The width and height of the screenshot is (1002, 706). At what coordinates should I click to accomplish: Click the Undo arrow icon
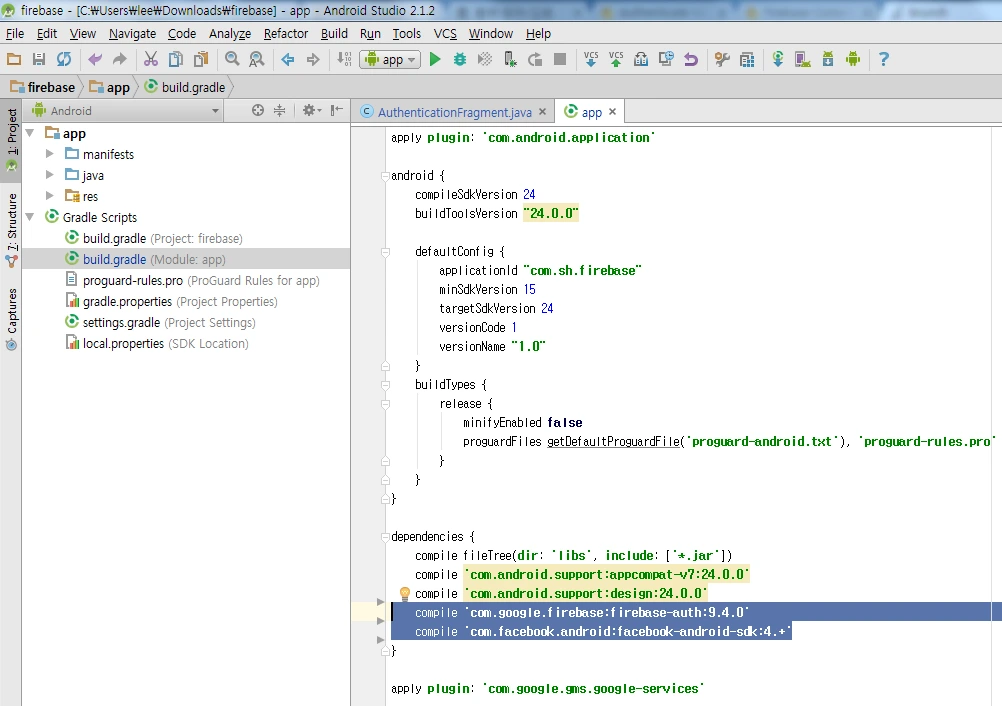pos(95,60)
